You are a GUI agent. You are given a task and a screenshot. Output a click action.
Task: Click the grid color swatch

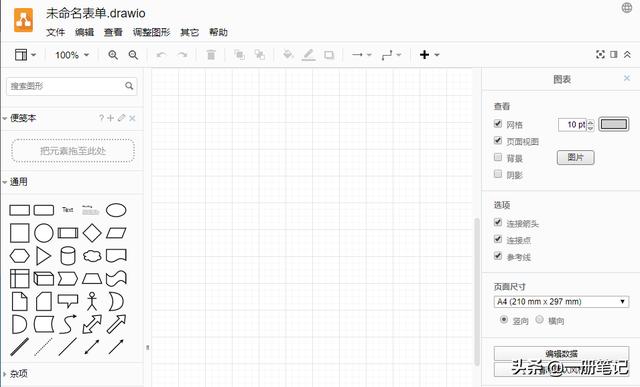(x=613, y=124)
